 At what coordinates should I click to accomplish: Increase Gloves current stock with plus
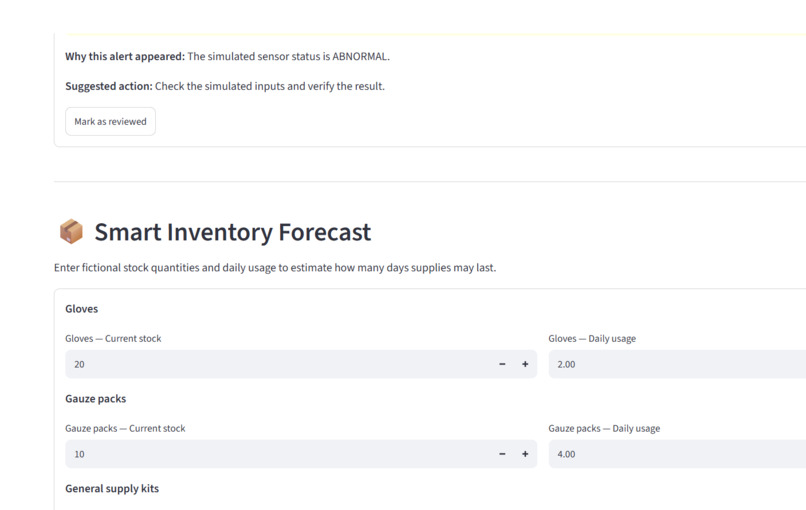(x=525, y=364)
